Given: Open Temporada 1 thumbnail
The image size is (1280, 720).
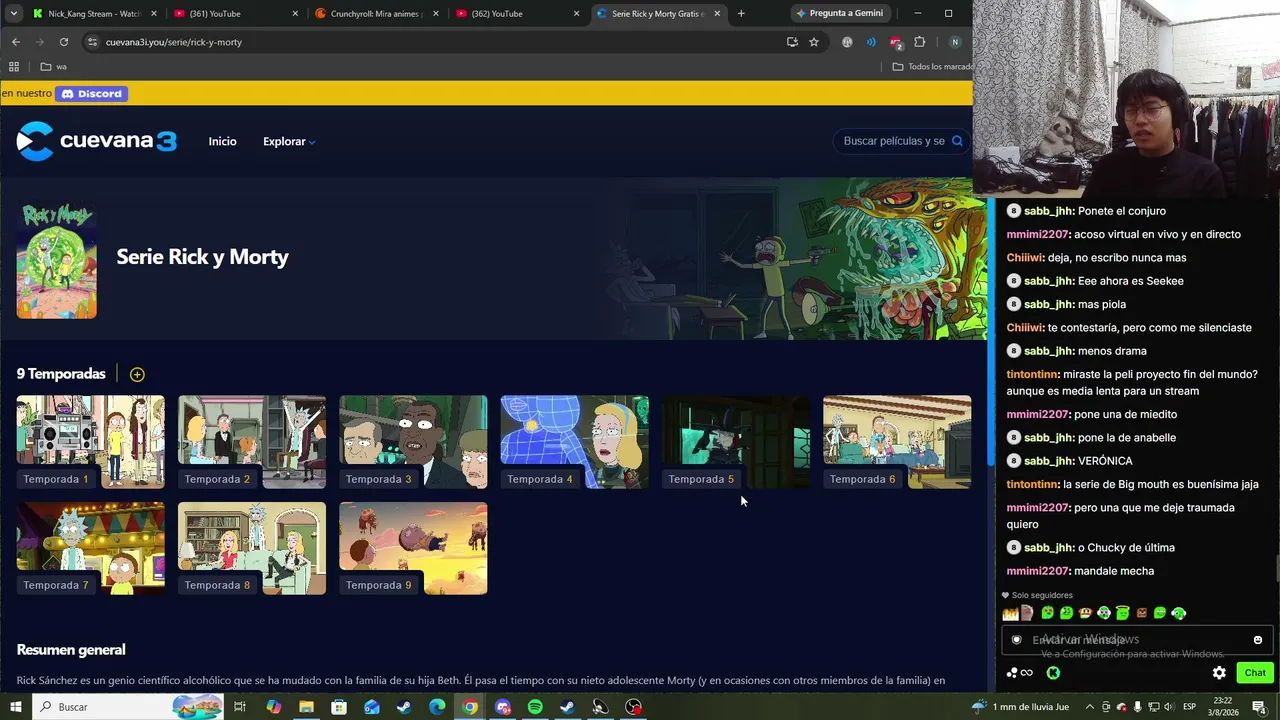Looking at the screenshot, I should point(91,442).
